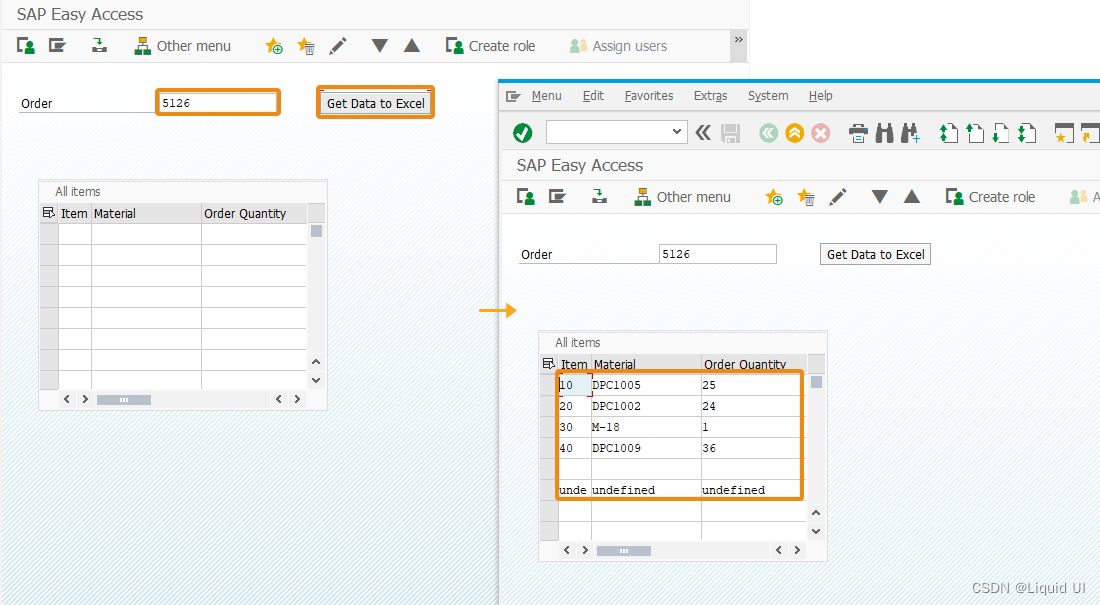Click Business Workplace icon in front window
Screen dimensions: 1100x605
point(599,197)
